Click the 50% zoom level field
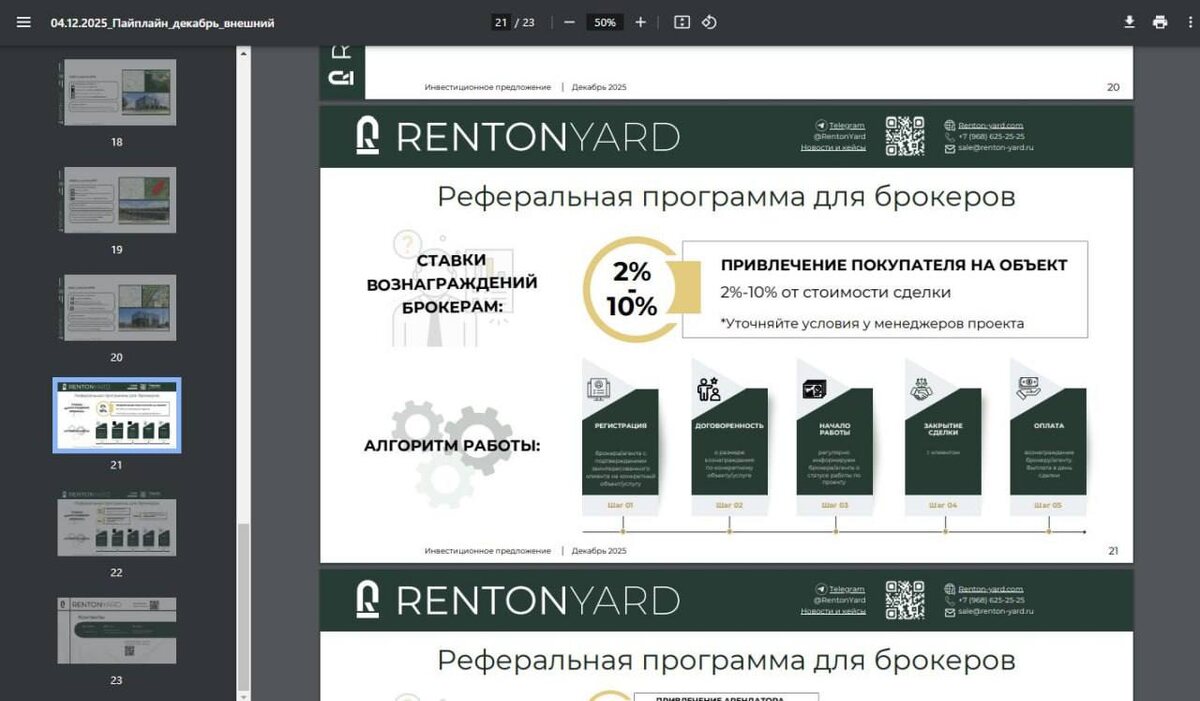Viewport: 1200px width, 701px height. [605, 22]
